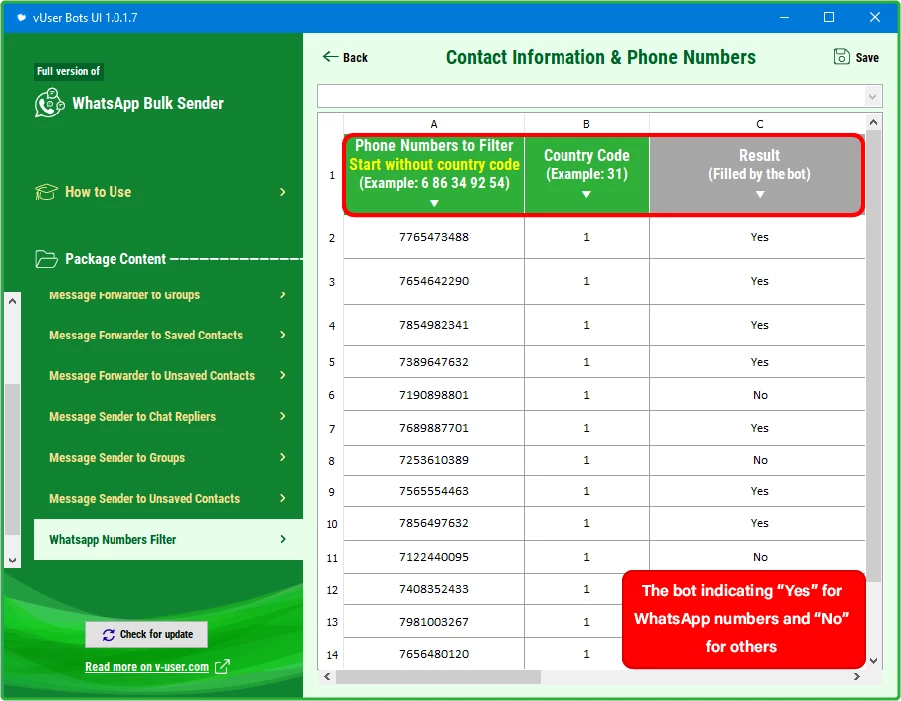Click phone number cell 7656480120
This screenshot has width=901, height=701.
[434, 654]
